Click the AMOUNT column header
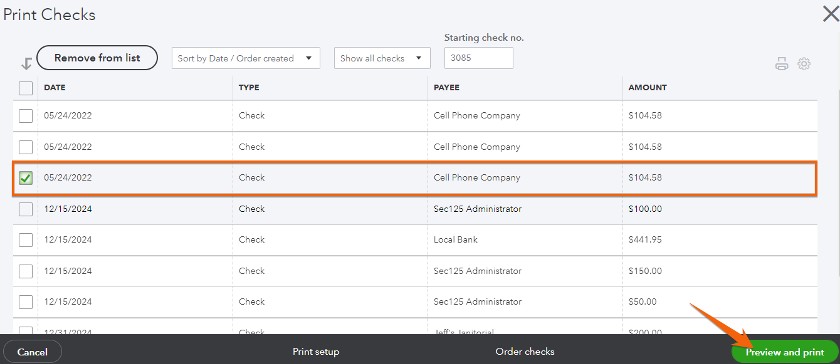Image resolution: width=840 pixels, height=364 pixels. pos(647,87)
